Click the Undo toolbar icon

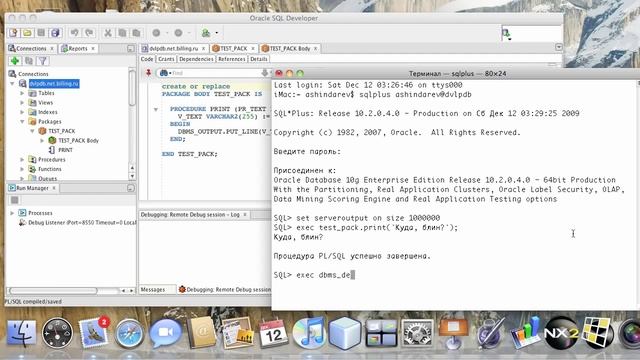[74, 33]
